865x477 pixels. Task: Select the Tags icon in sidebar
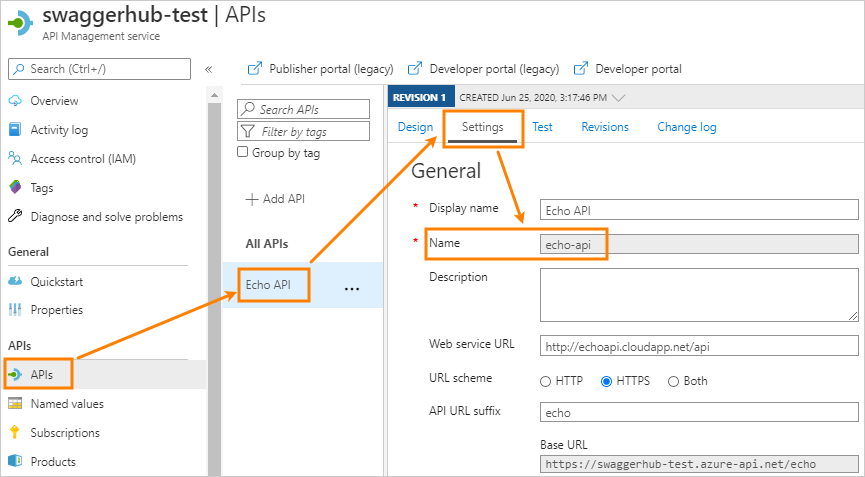tap(15, 188)
